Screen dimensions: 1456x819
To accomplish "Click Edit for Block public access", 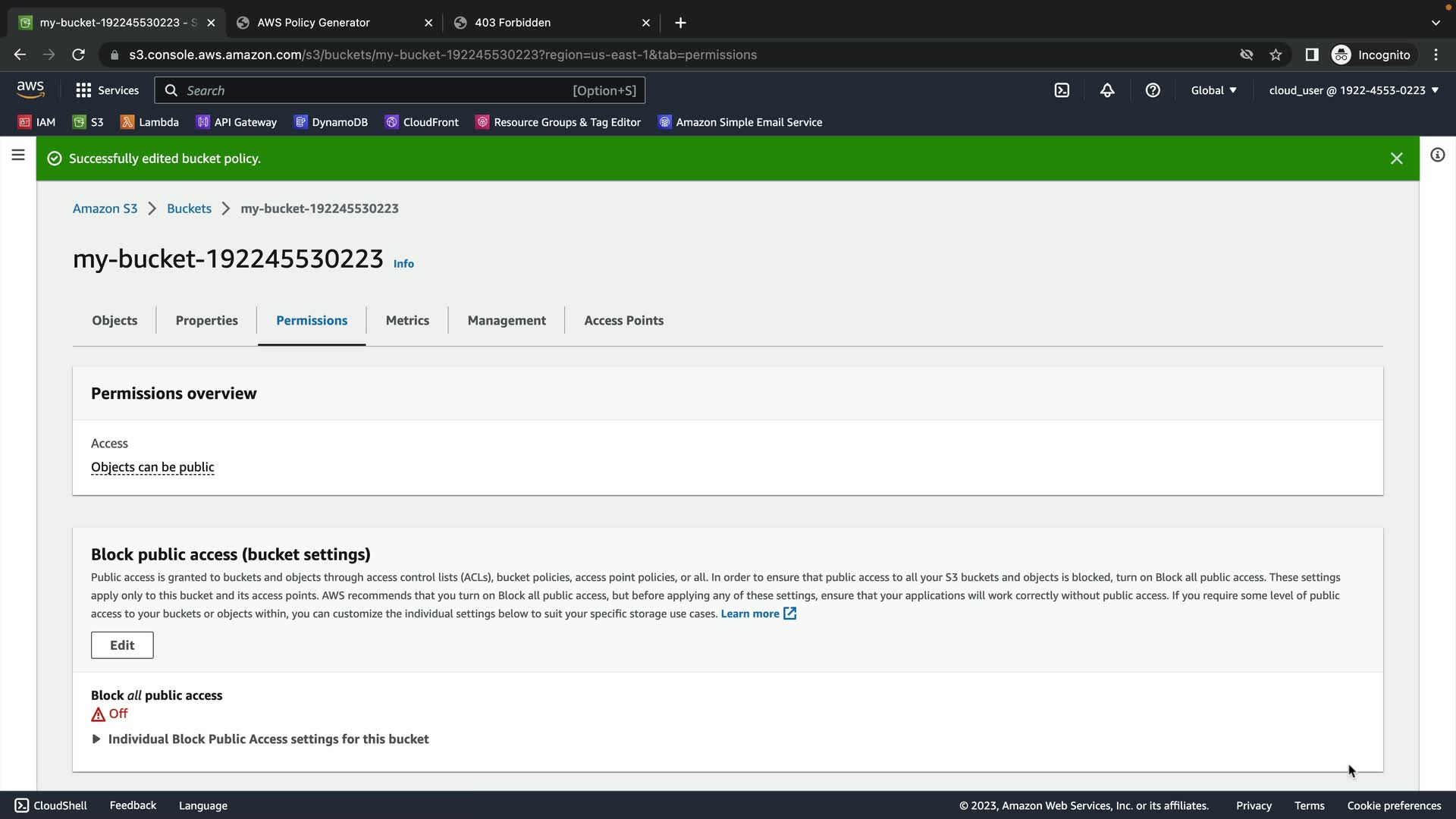I will [x=122, y=645].
